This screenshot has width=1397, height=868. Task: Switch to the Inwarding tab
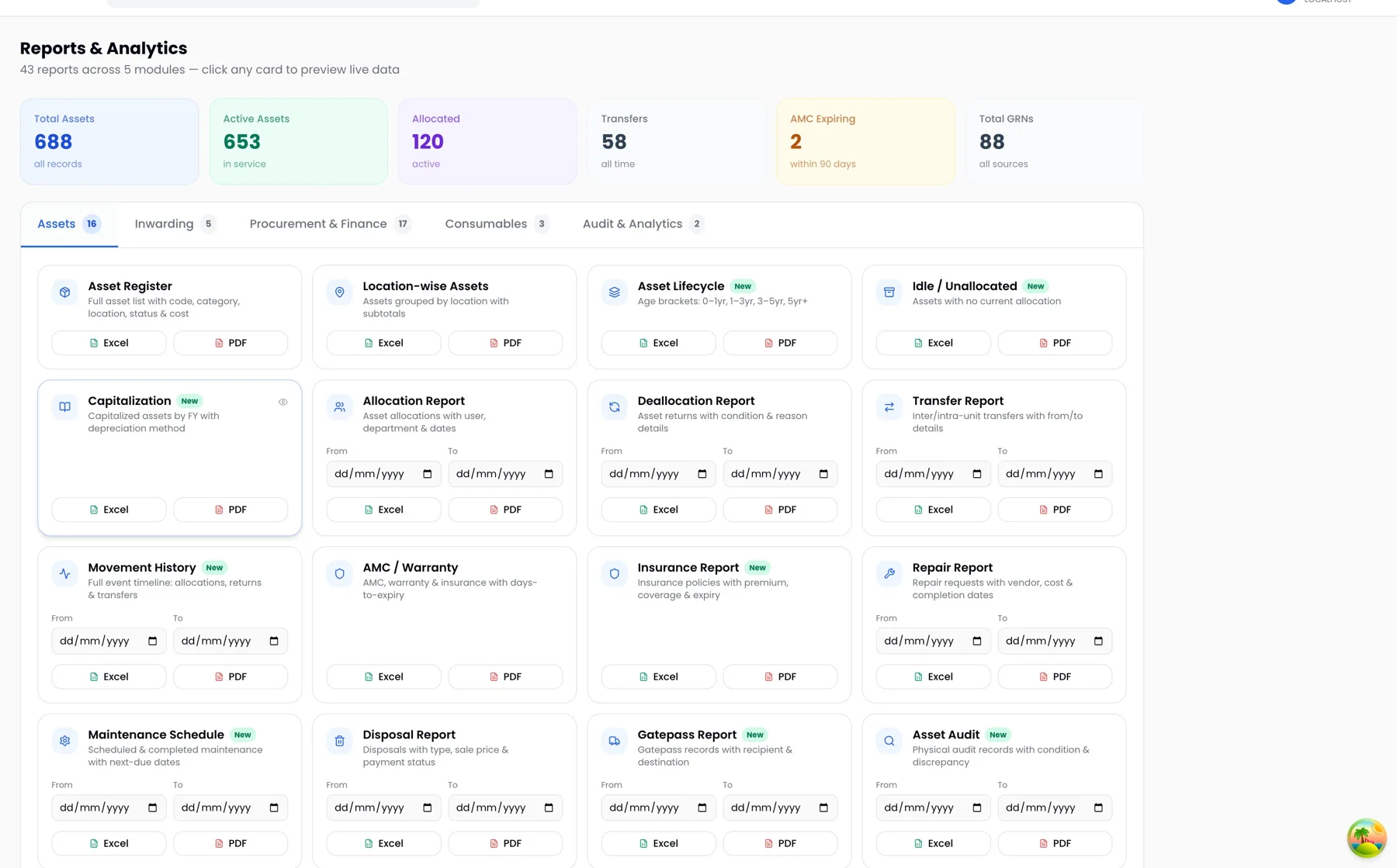tap(175, 224)
